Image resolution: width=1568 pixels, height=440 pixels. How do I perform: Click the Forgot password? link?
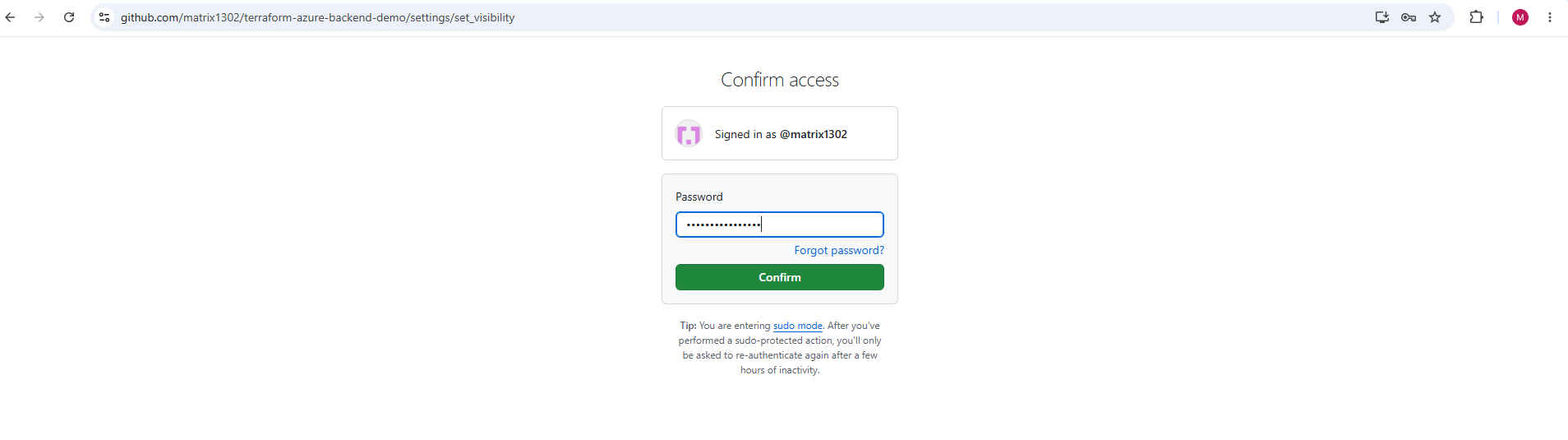coord(839,250)
